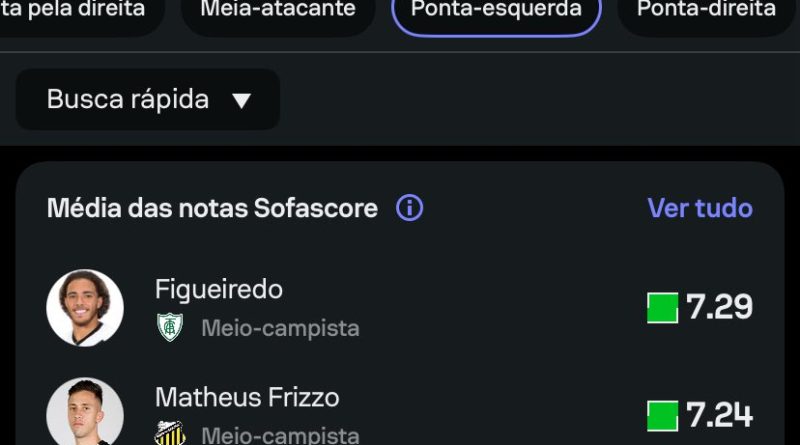Viewport: 800px width, 445px height.
Task: Open Matheus Frizzo's player name
Action: tap(247, 397)
